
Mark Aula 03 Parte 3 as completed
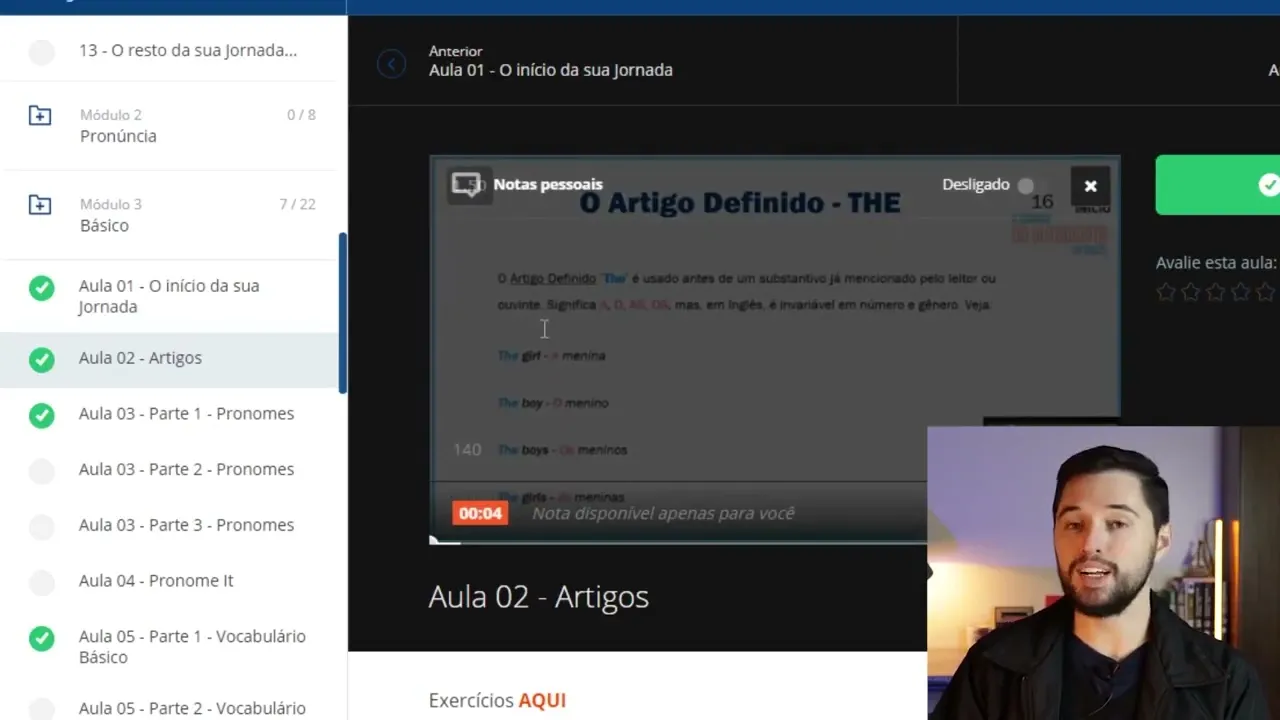point(41,526)
